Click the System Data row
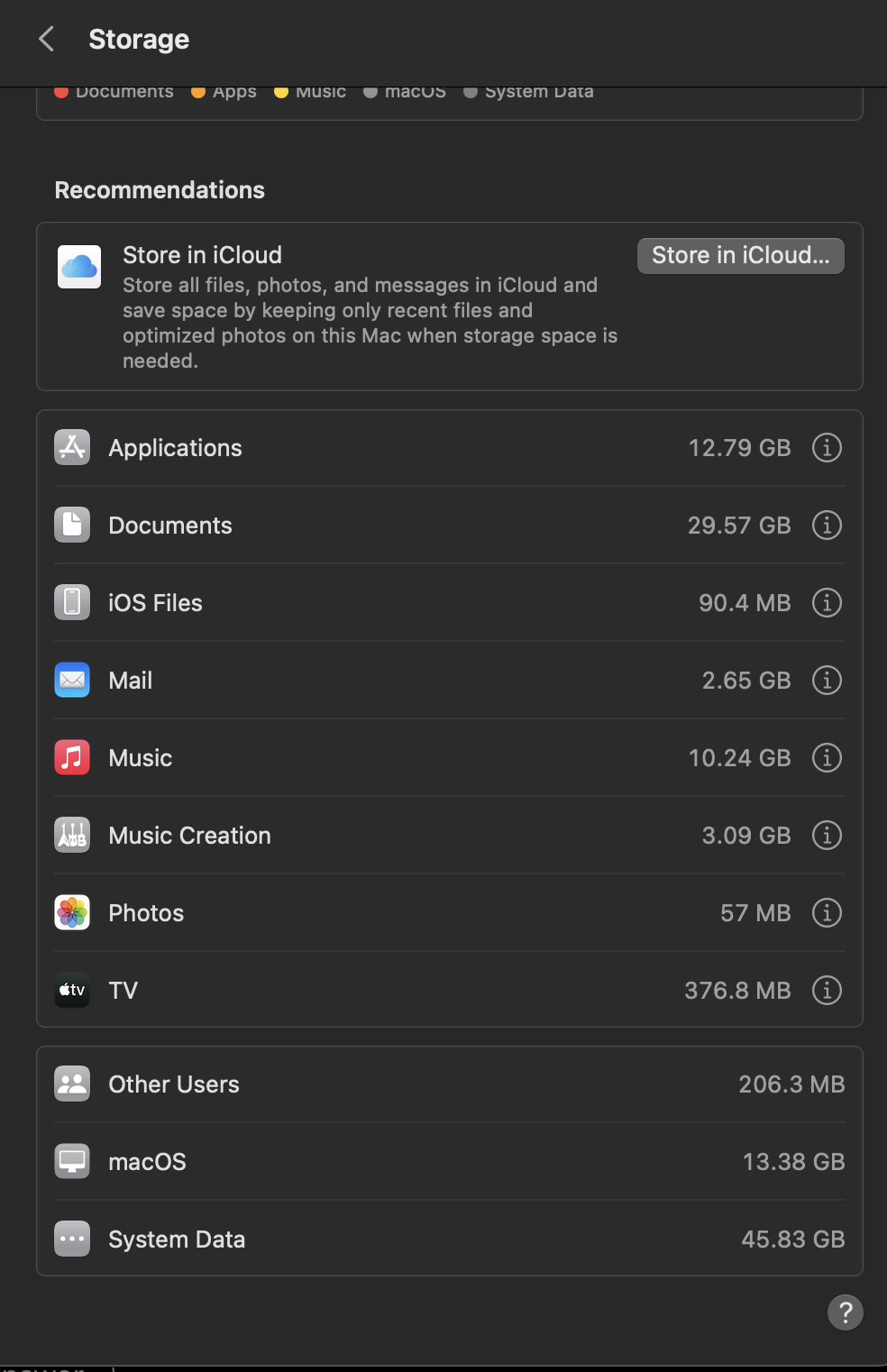This screenshot has width=887, height=1372. pyautogui.click(x=449, y=1239)
